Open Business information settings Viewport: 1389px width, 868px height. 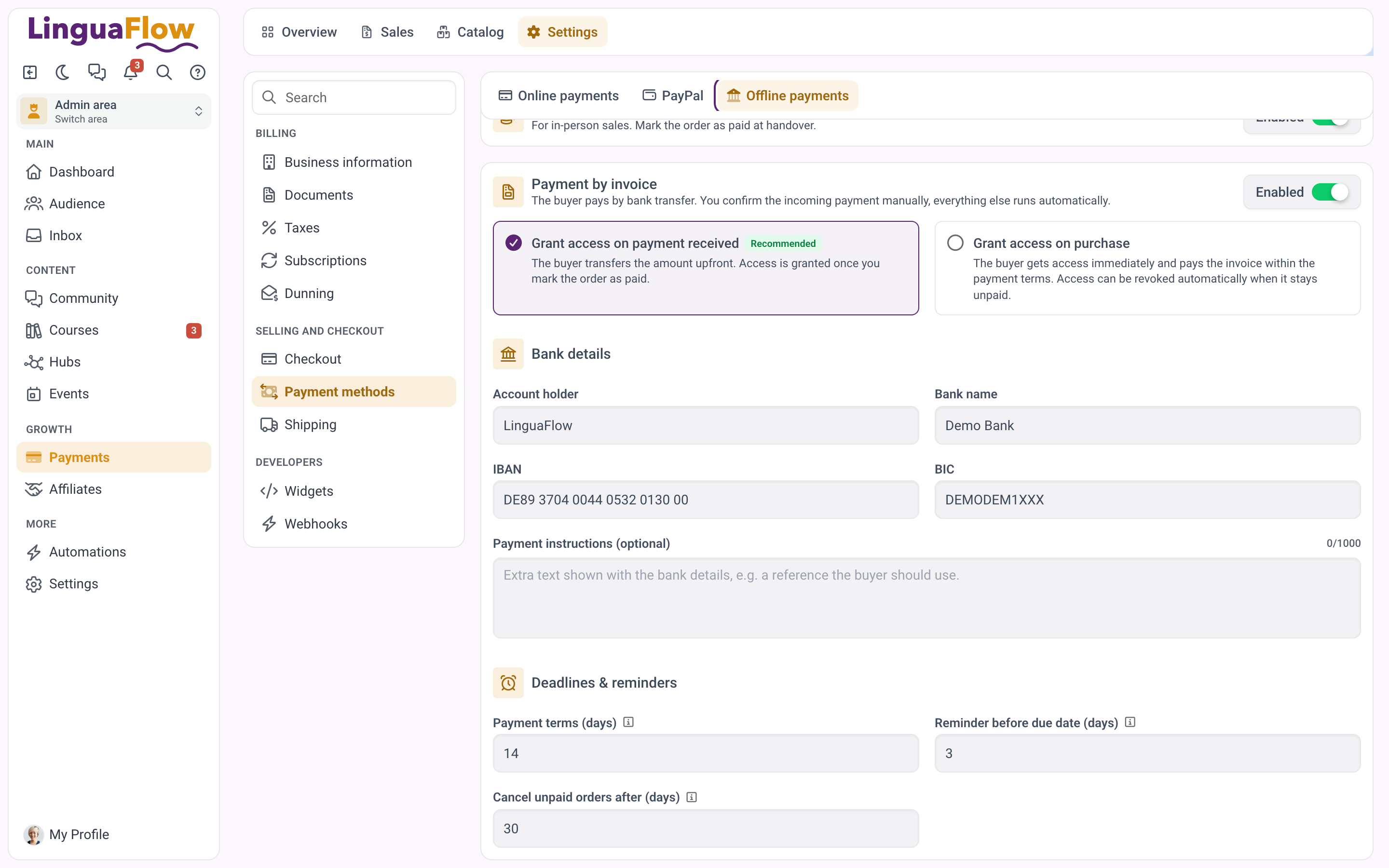[x=354, y=163]
